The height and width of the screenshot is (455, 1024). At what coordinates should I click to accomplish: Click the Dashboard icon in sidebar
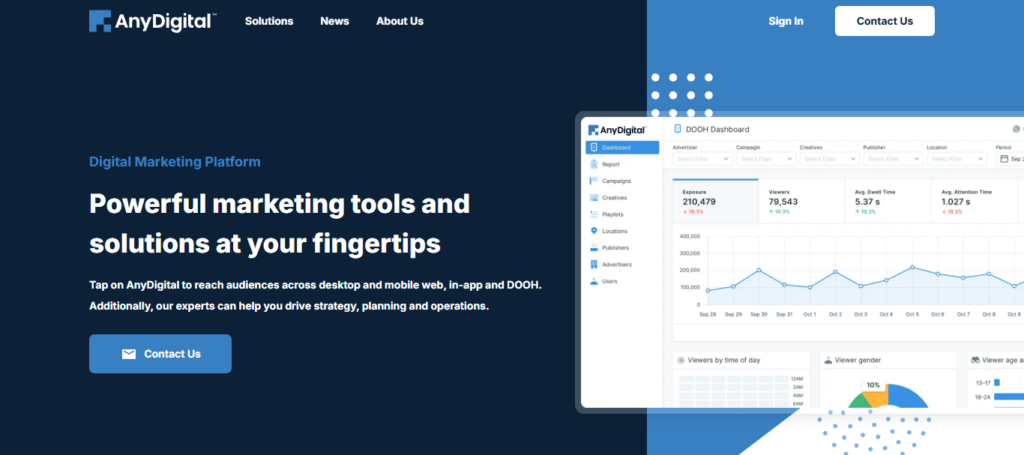(x=594, y=148)
